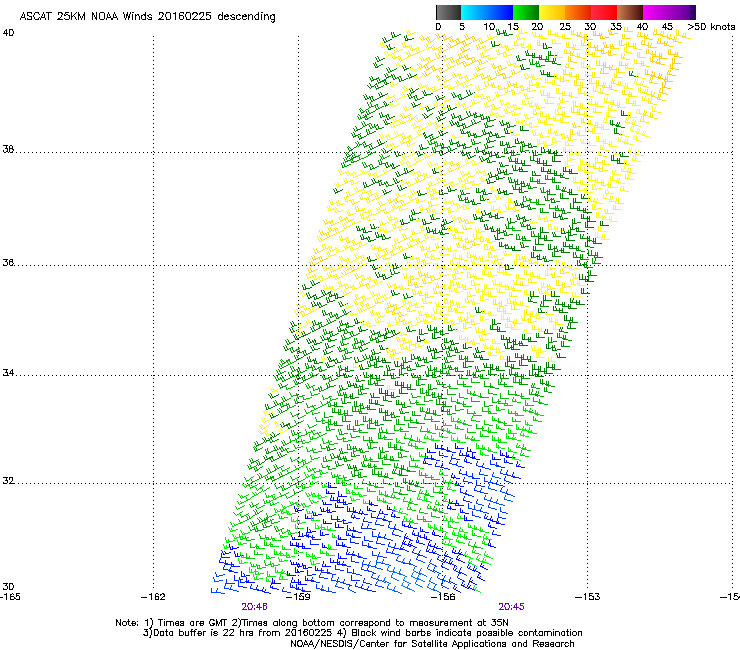Viewport: 740px width, 650px height.
Task: Click the latitude label 36
Action: 8,262
